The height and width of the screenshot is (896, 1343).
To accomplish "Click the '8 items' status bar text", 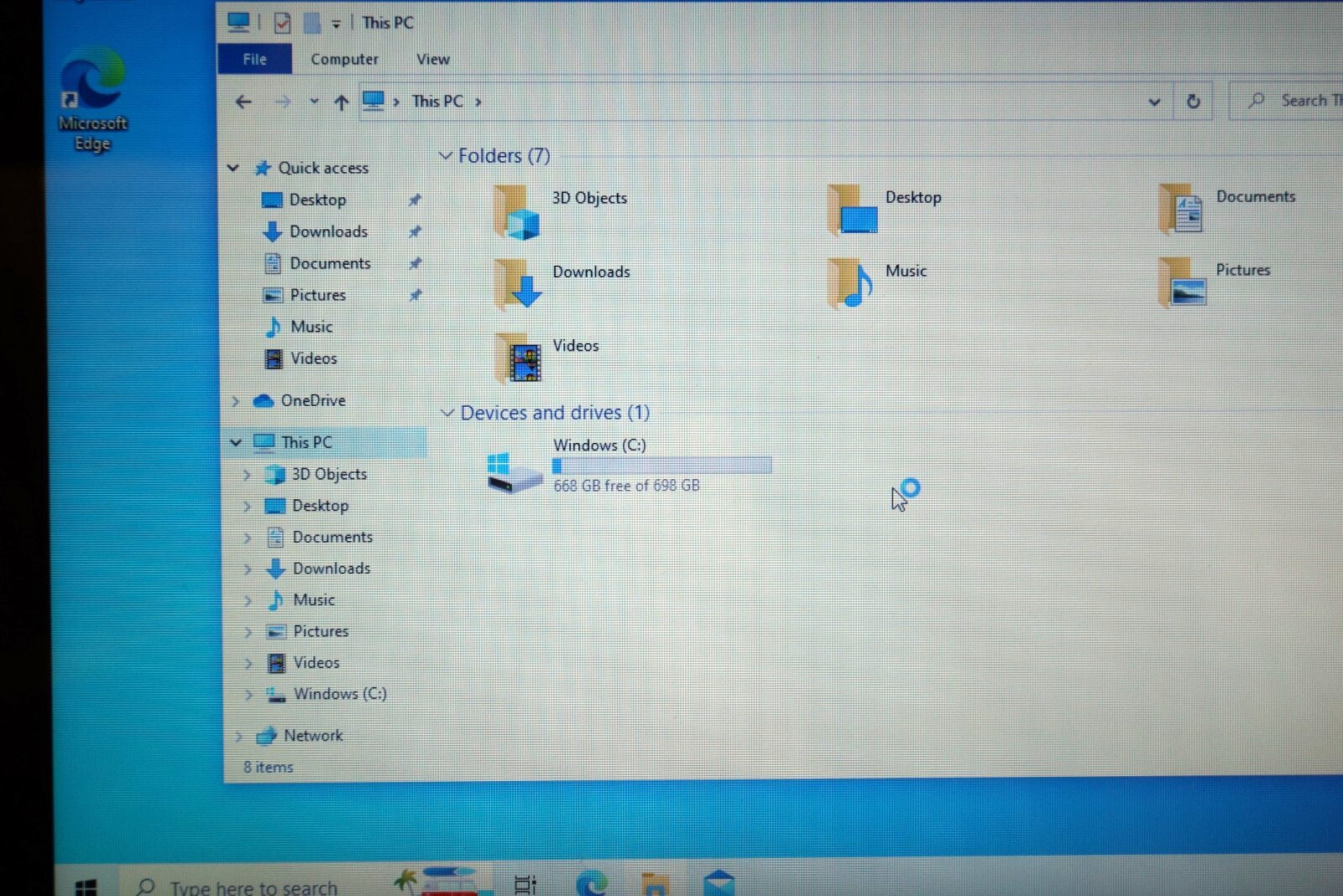I will [269, 767].
